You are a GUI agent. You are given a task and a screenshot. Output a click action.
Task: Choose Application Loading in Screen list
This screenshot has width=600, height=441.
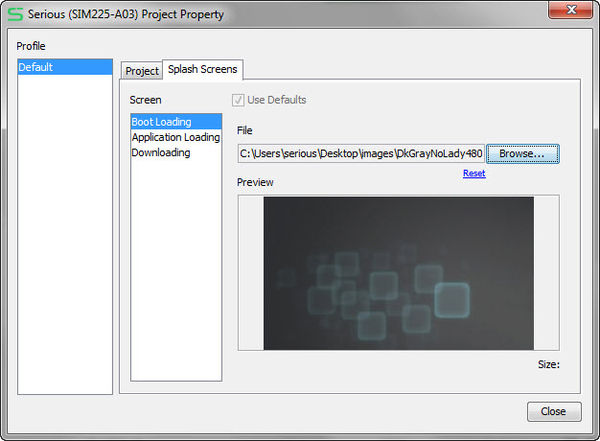tap(176, 137)
